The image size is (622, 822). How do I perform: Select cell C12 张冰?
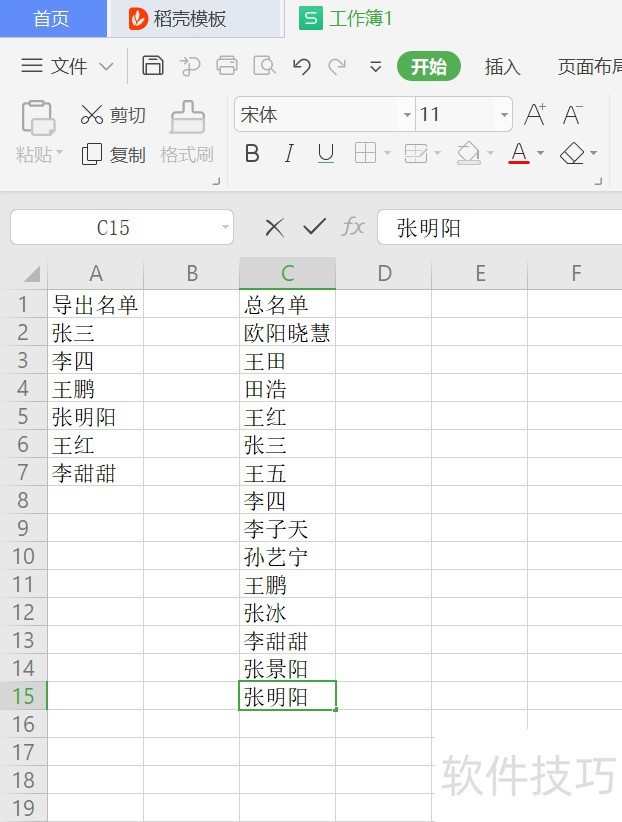pos(287,612)
